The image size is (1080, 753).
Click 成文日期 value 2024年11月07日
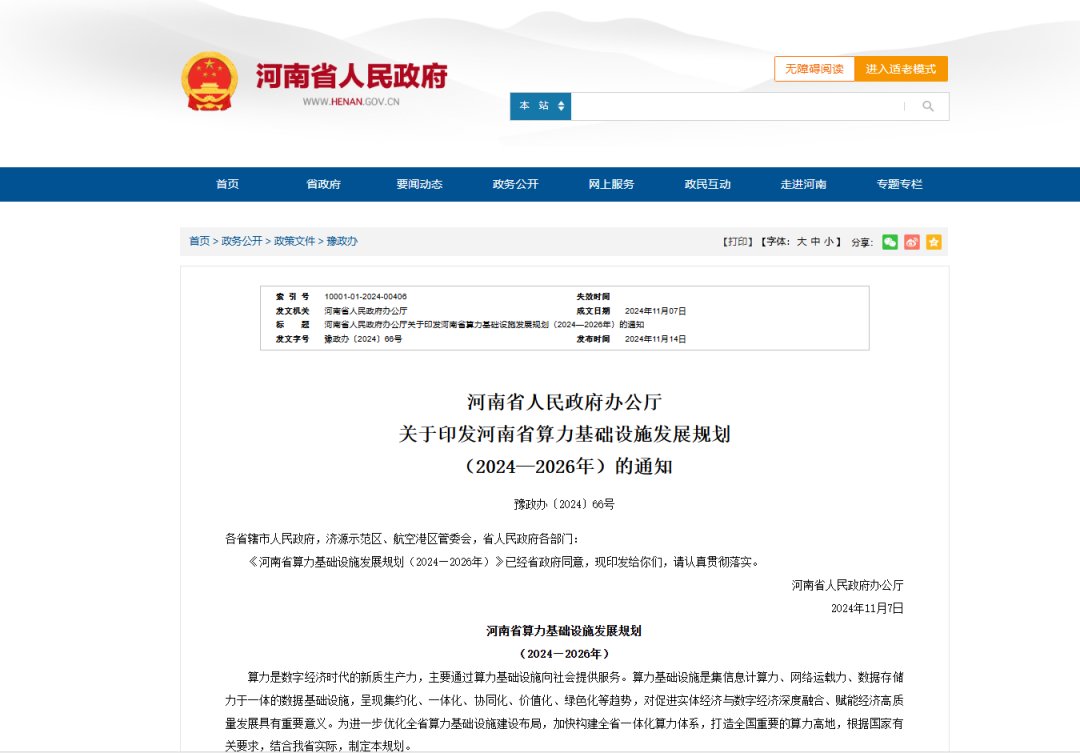pyautogui.click(x=655, y=311)
